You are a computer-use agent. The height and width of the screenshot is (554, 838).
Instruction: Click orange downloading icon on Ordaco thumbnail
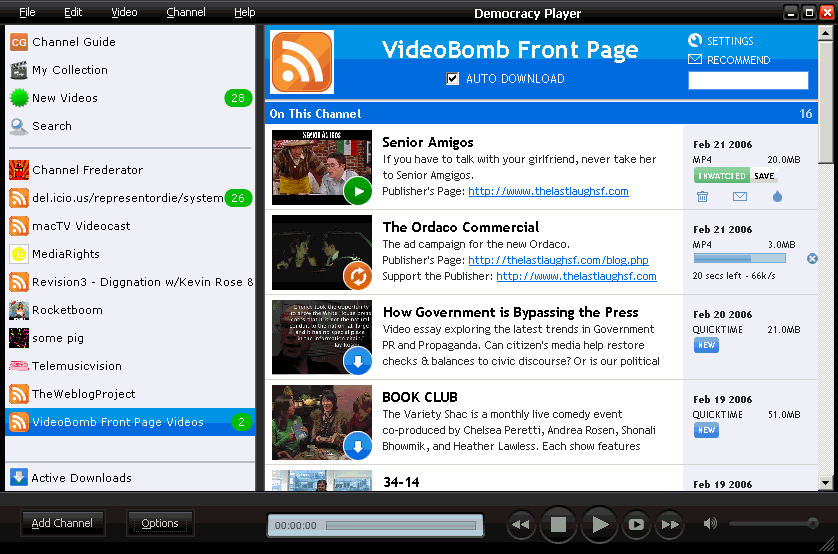[x=358, y=276]
